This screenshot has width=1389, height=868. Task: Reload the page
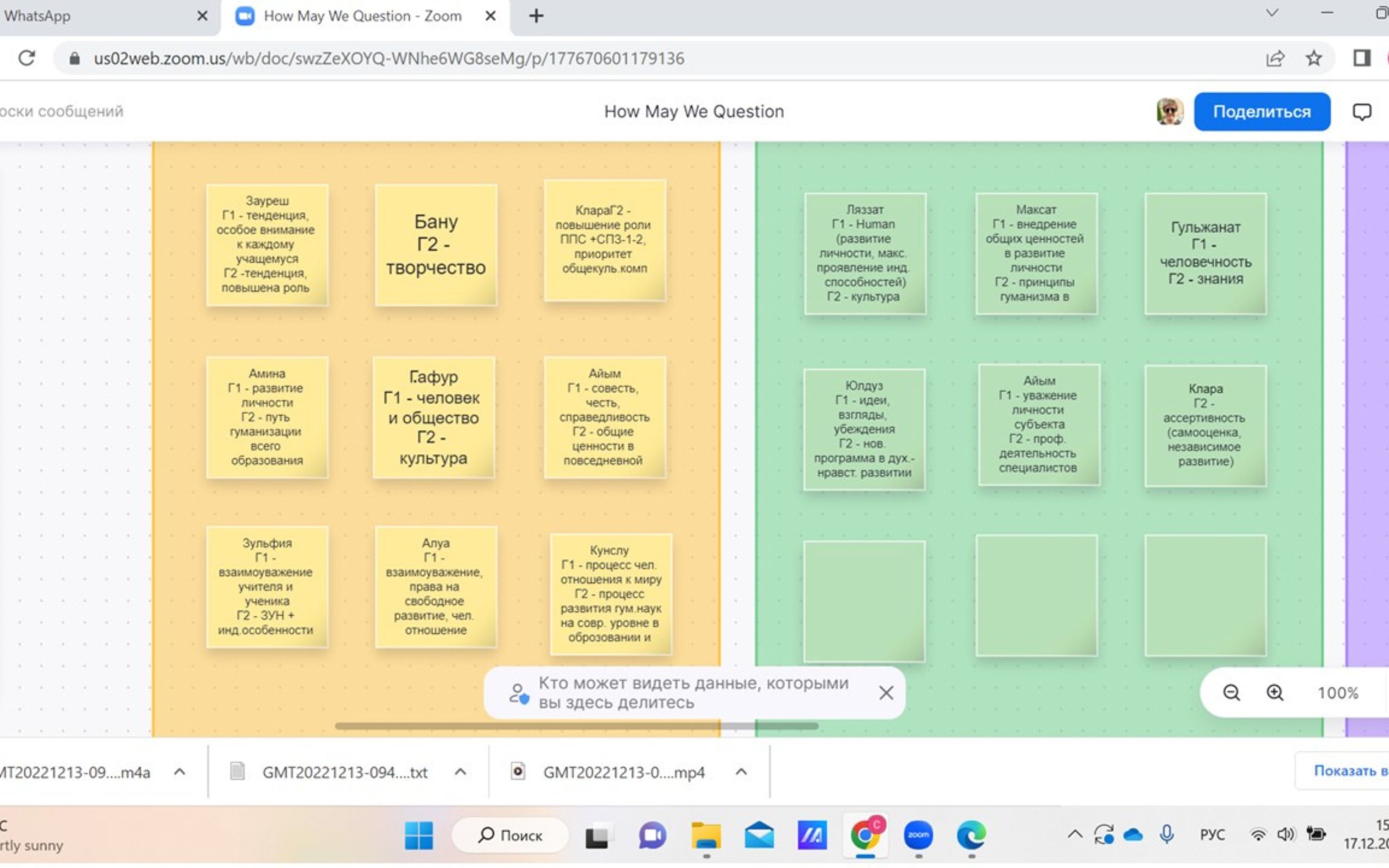27,58
